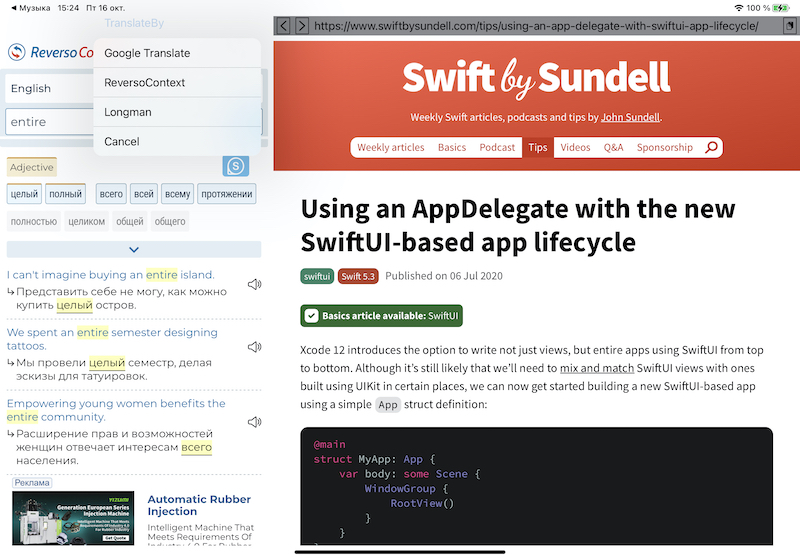Click the browser forward arrow button
The height and width of the screenshot is (559, 800).
point(301,26)
